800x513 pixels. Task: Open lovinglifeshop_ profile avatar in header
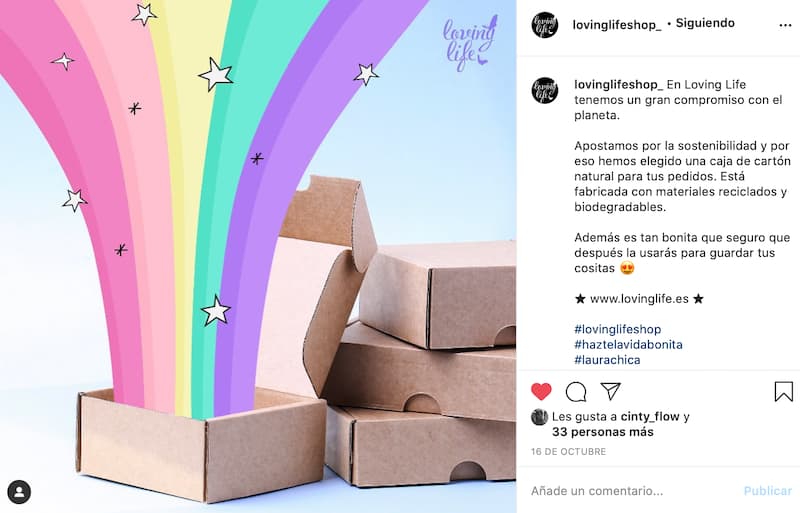[x=544, y=25]
